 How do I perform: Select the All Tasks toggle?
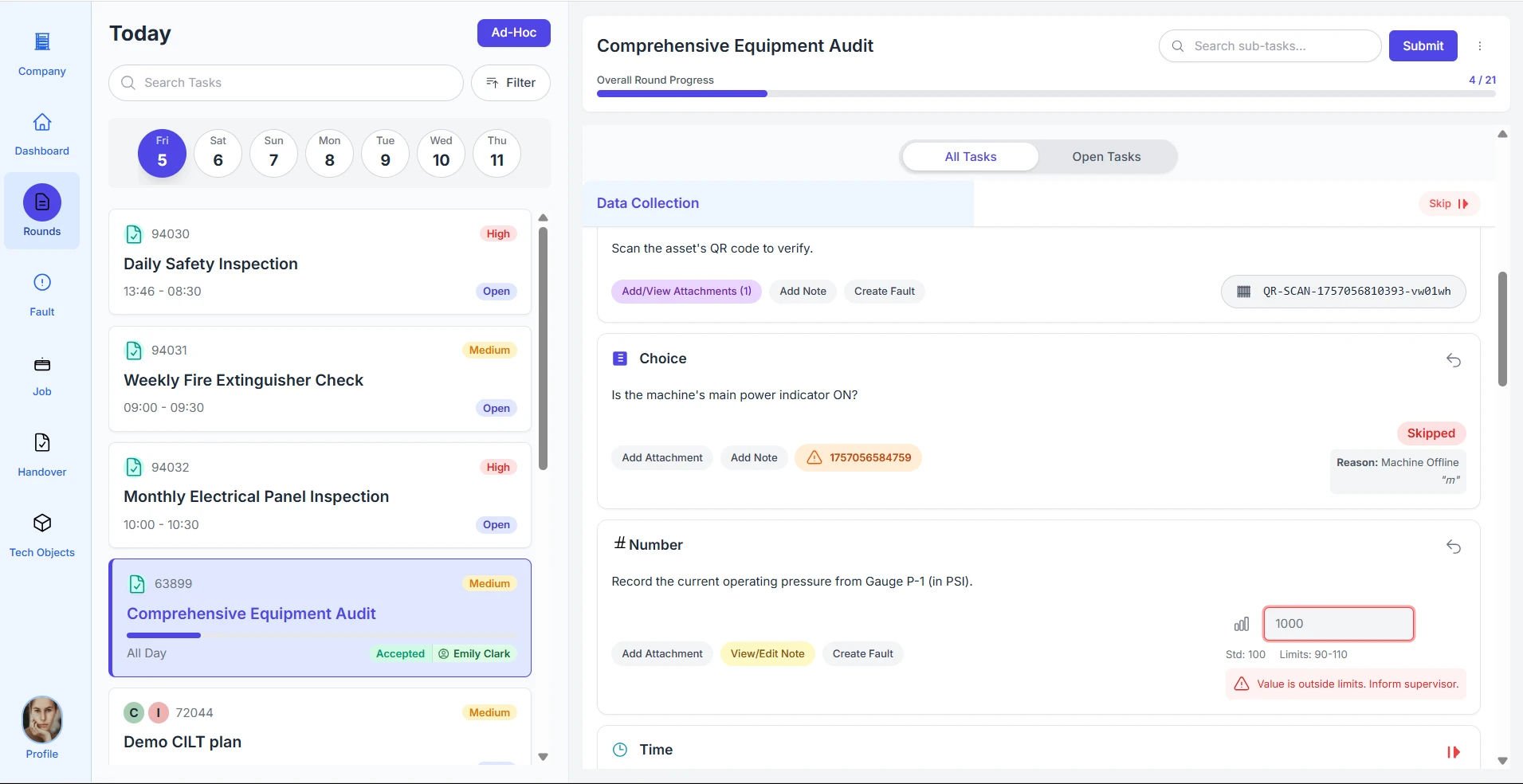click(x=970, y=157)
